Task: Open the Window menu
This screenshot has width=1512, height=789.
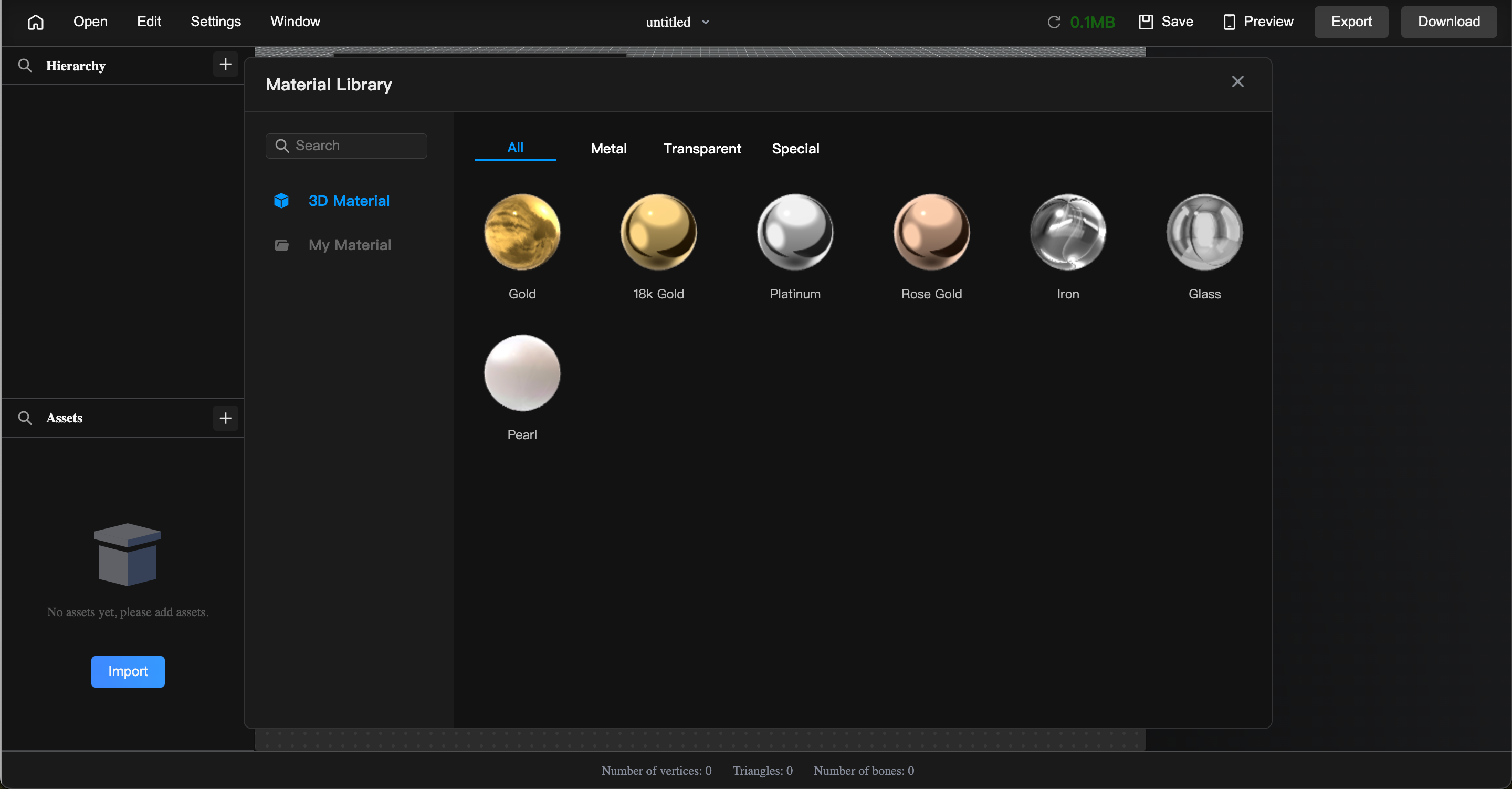Action: [295, 22]
